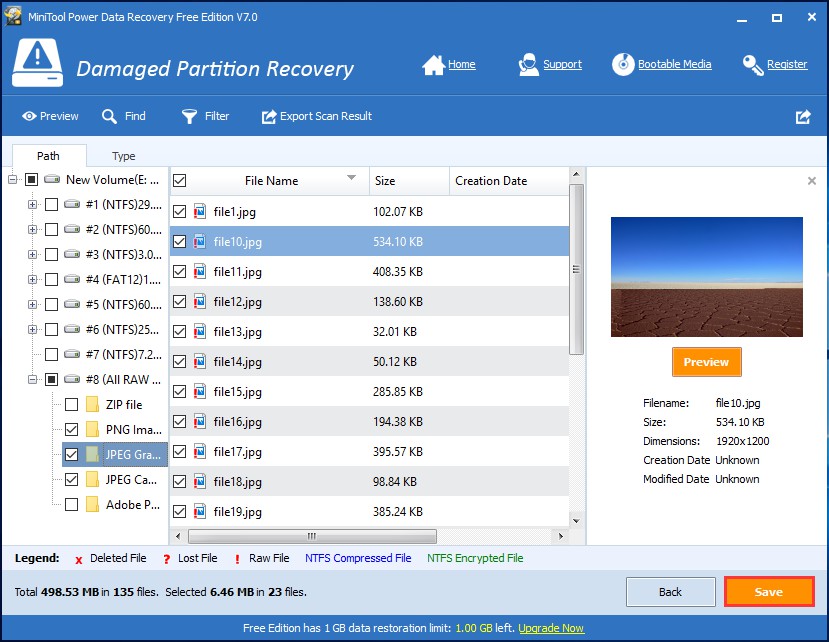Toggle the select-all checkbox in file list header
This screenshot has width=829, height=642.
coord(180,180)
